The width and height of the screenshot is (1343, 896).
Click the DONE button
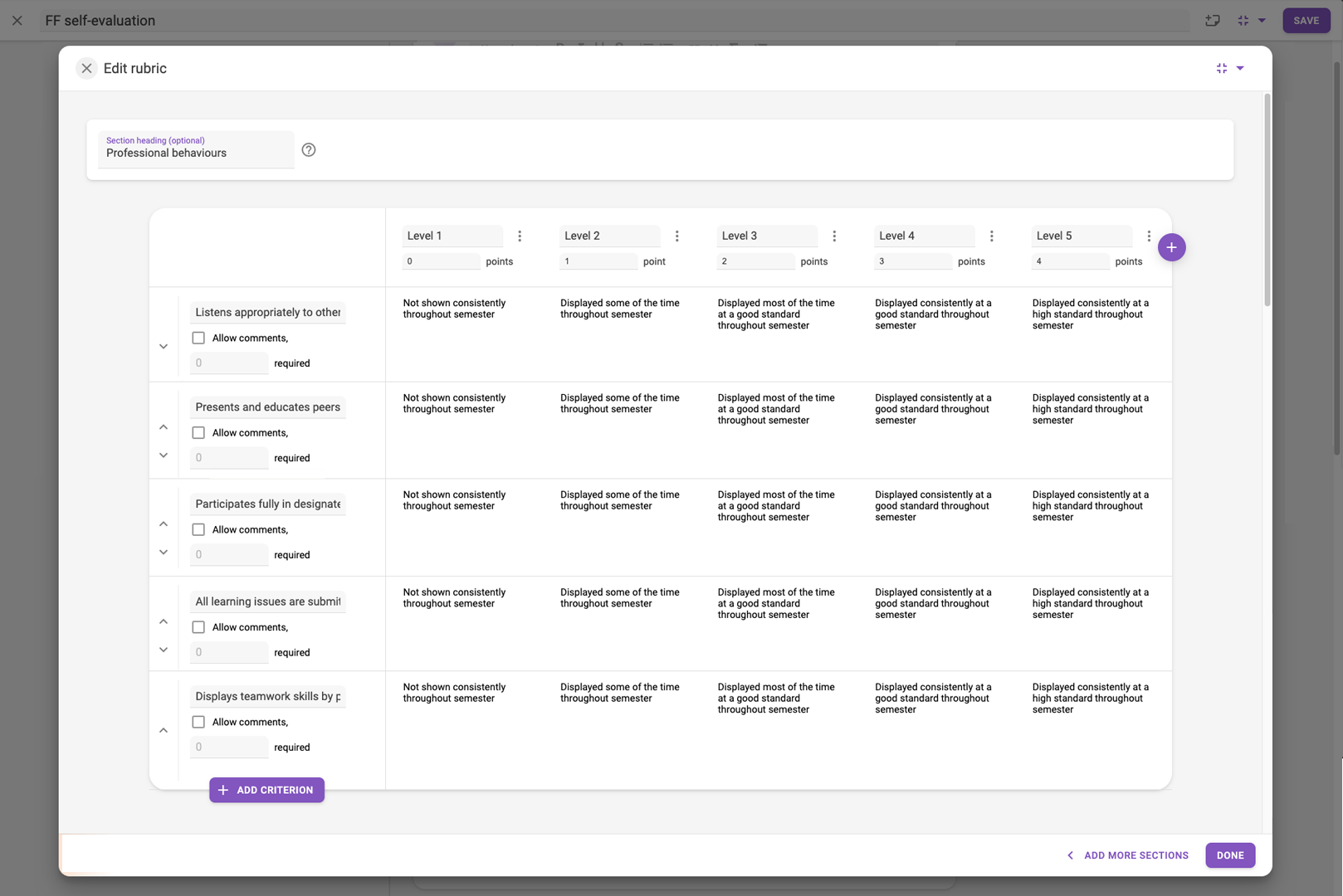click(x=1230, y=855)
